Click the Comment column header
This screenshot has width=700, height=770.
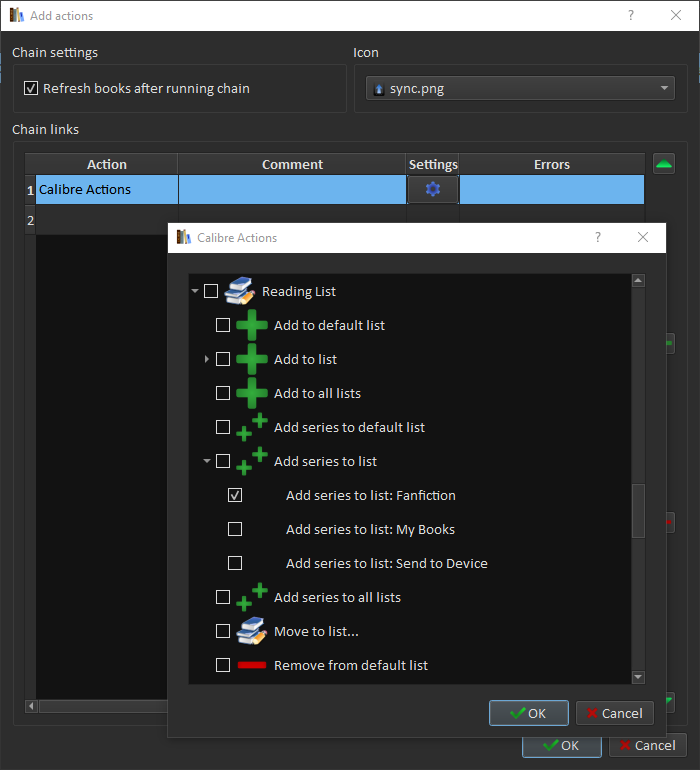click(x=292, y=164)
